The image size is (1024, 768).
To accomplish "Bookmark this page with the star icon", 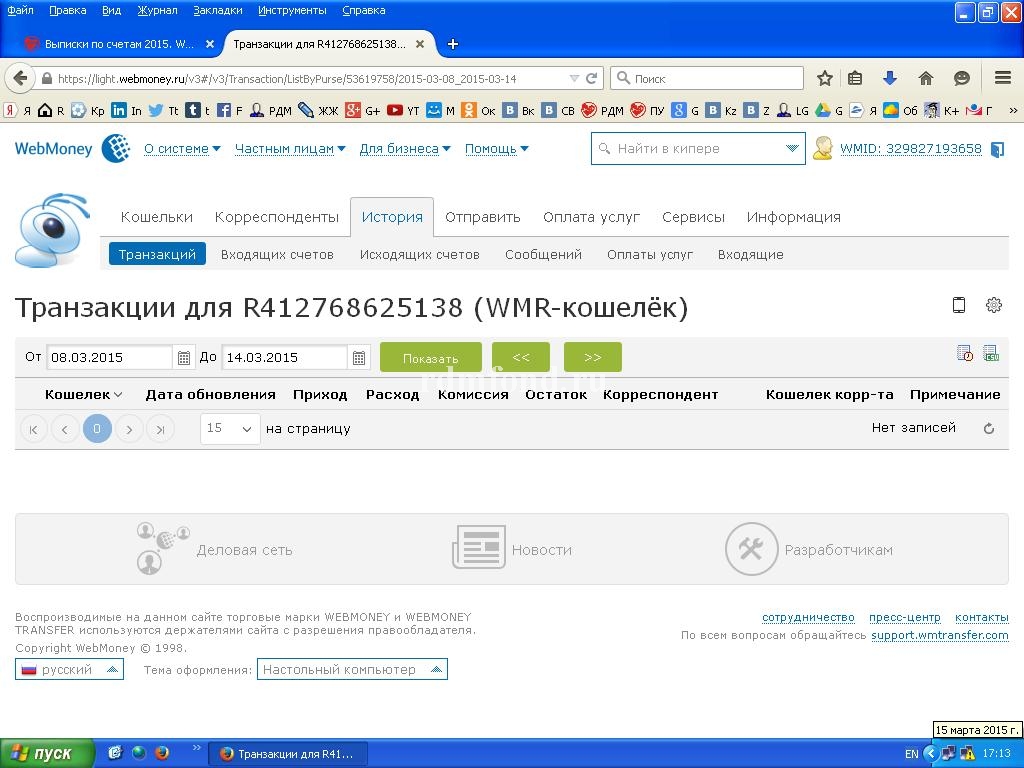I will pos(825,78).
